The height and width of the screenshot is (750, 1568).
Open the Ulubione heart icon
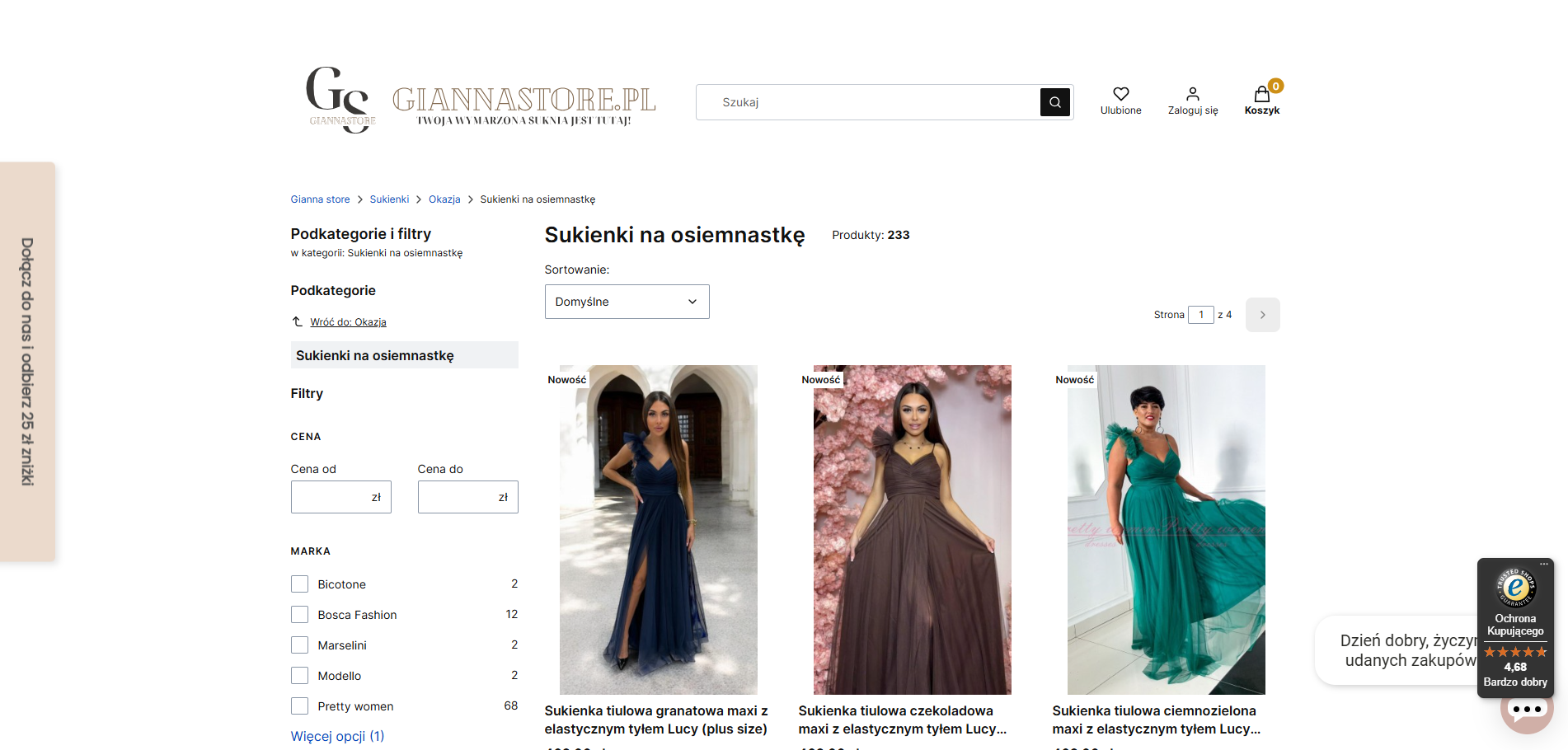pos(1120,95)
